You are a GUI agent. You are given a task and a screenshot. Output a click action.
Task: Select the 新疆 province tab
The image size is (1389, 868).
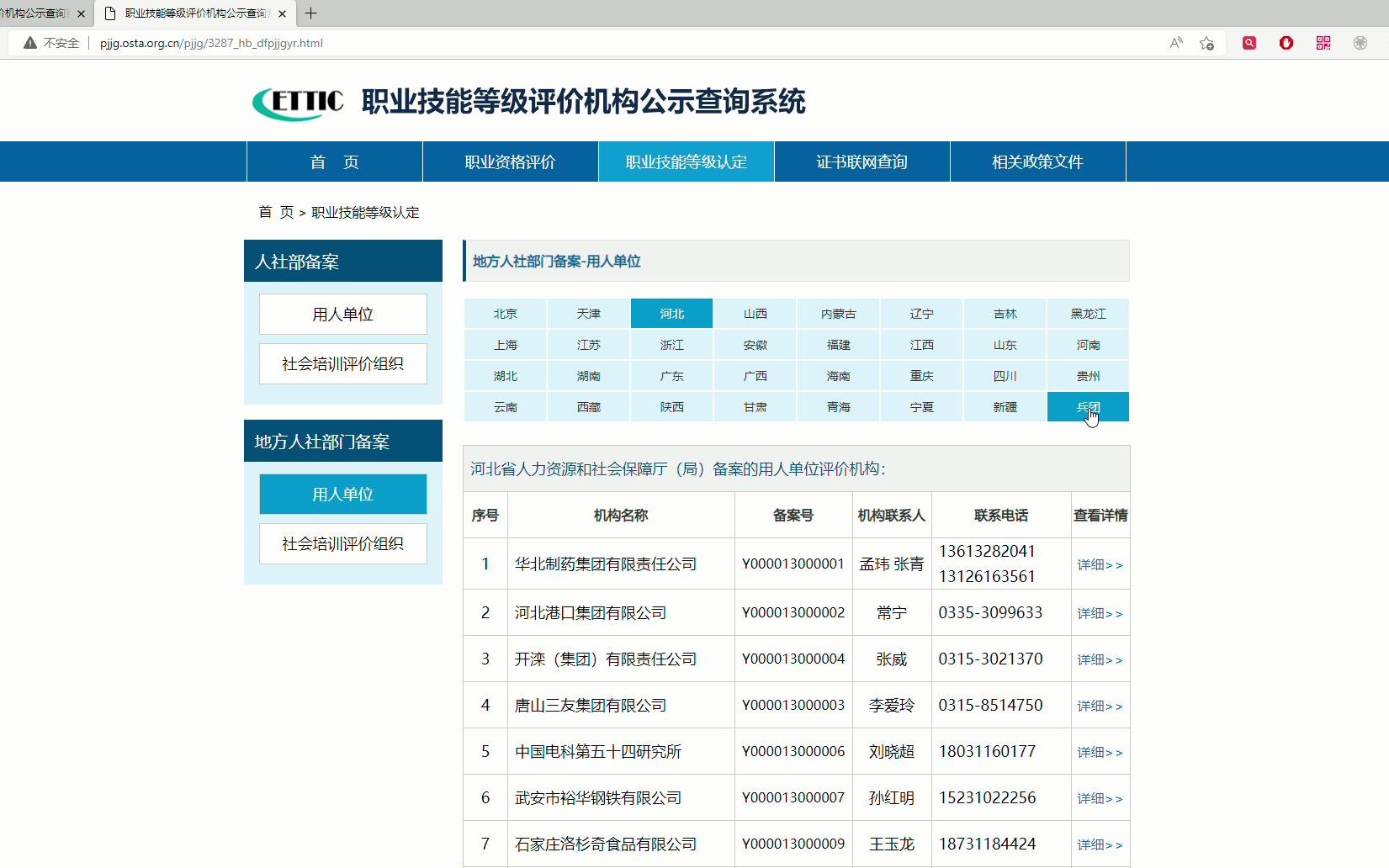(x=1005, y=407)
